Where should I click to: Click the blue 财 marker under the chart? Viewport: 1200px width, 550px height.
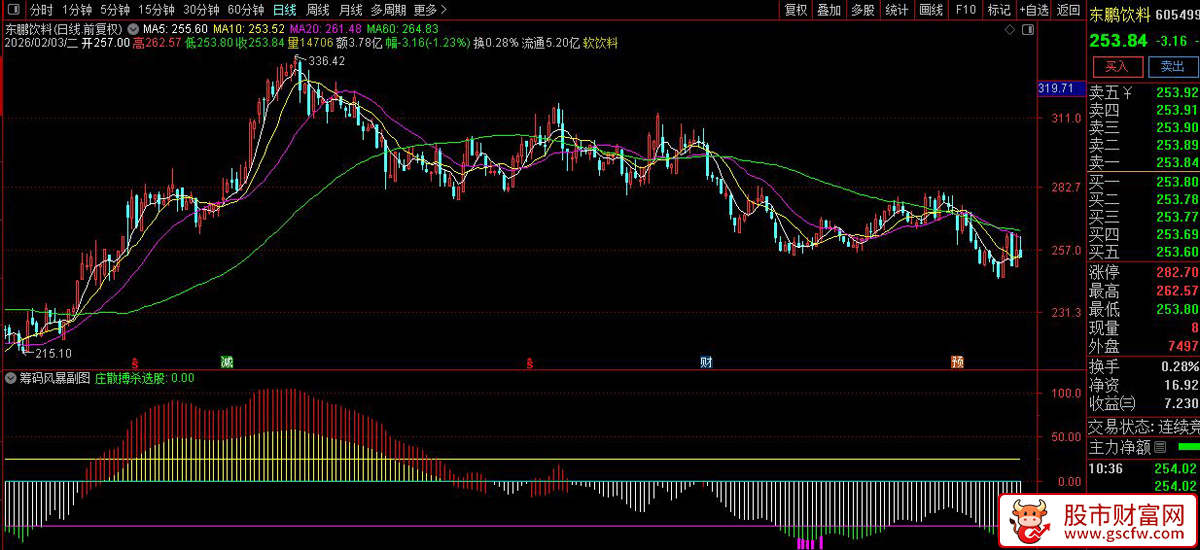[x=705, y=361]
